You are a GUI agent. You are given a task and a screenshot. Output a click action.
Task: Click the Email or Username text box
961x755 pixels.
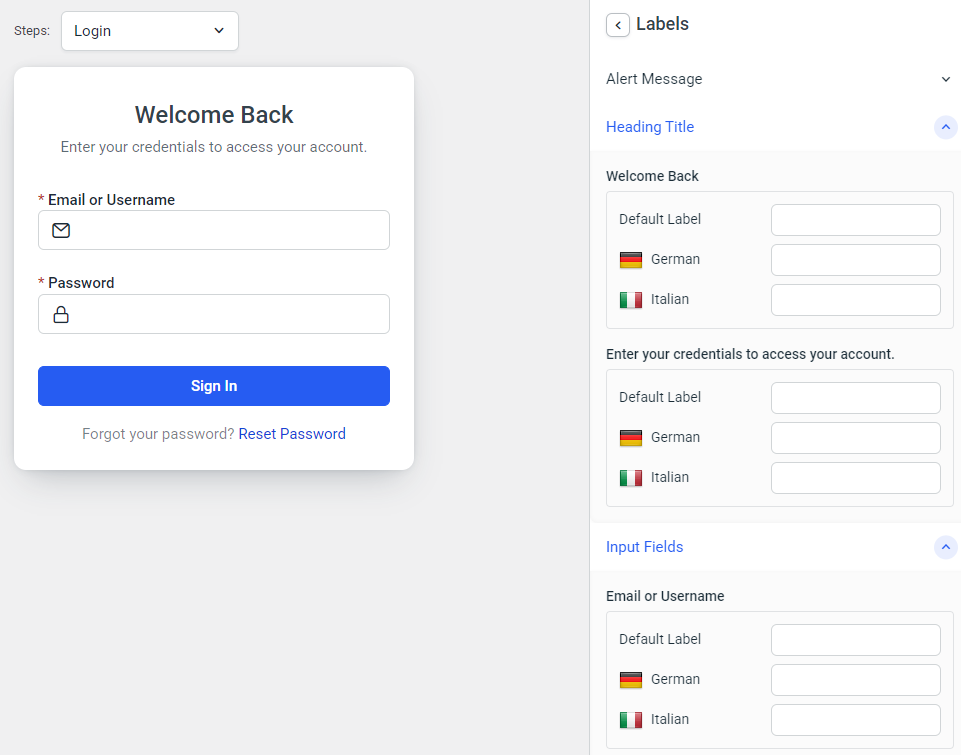[213, 230]
